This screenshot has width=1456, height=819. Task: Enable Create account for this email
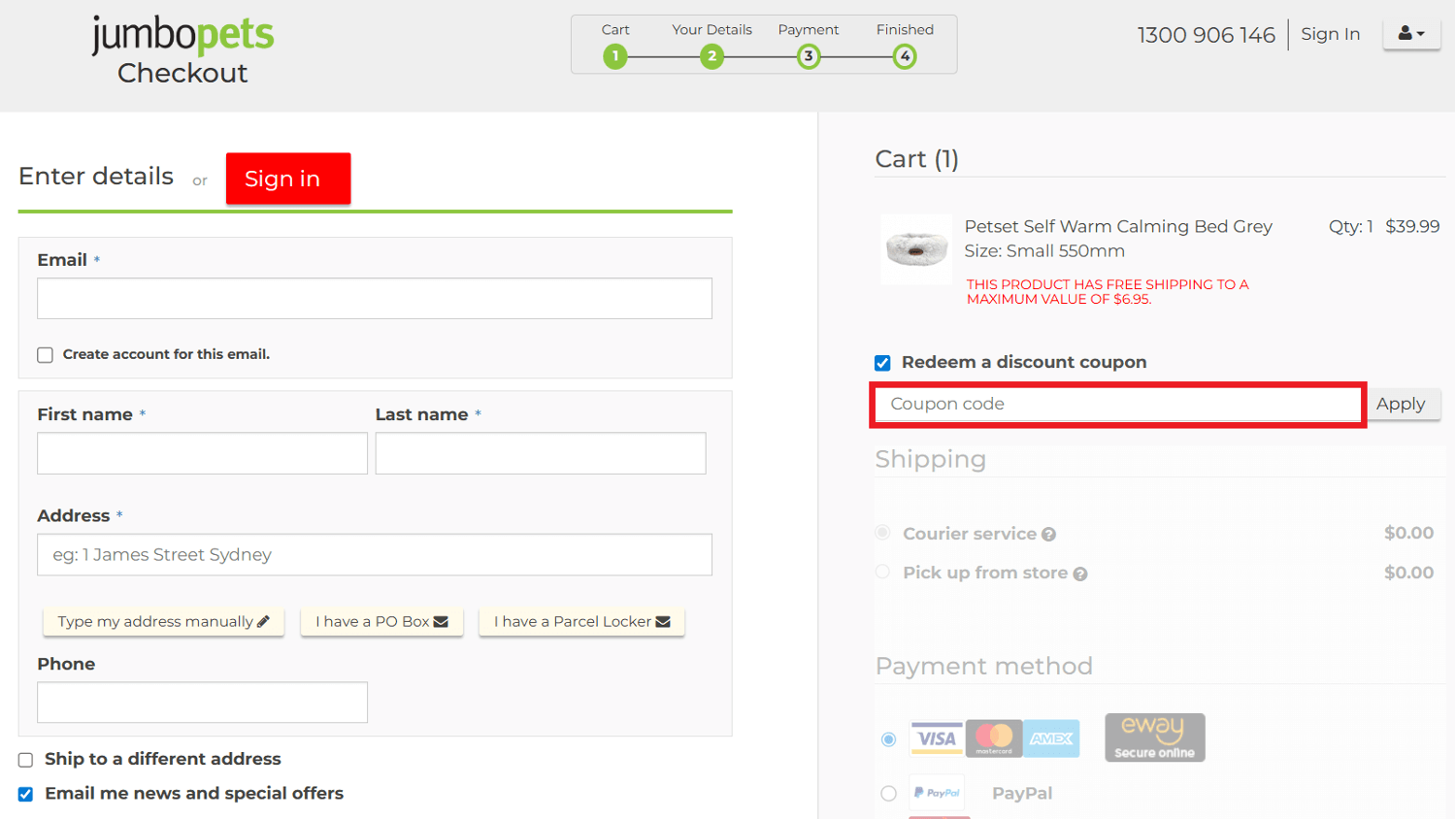point(45,355)
